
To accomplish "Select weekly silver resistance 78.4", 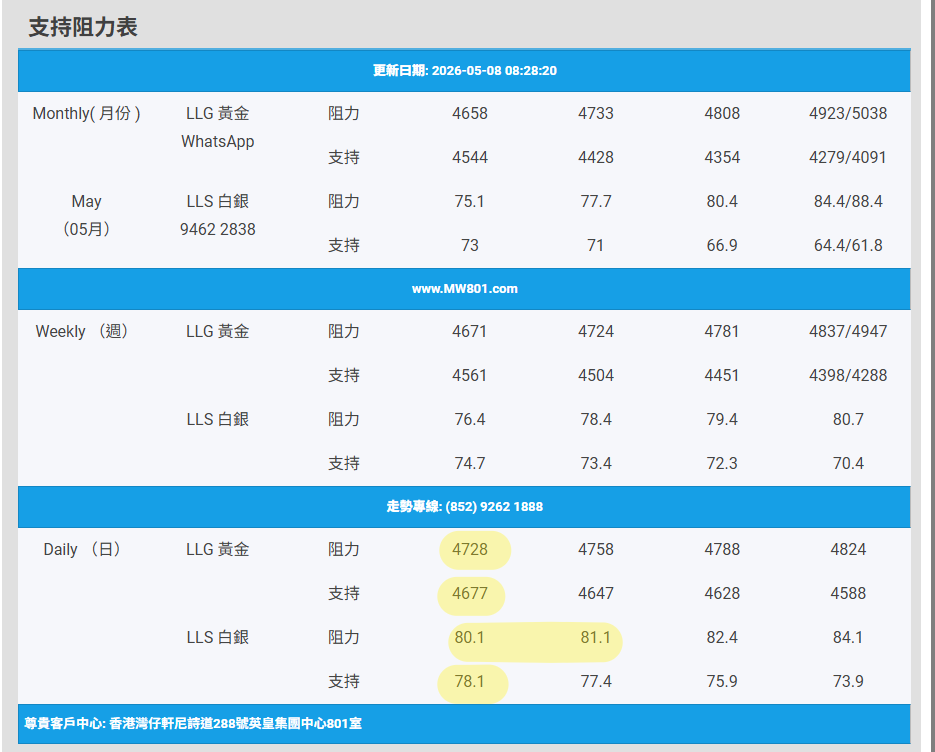I will point(596,420).
